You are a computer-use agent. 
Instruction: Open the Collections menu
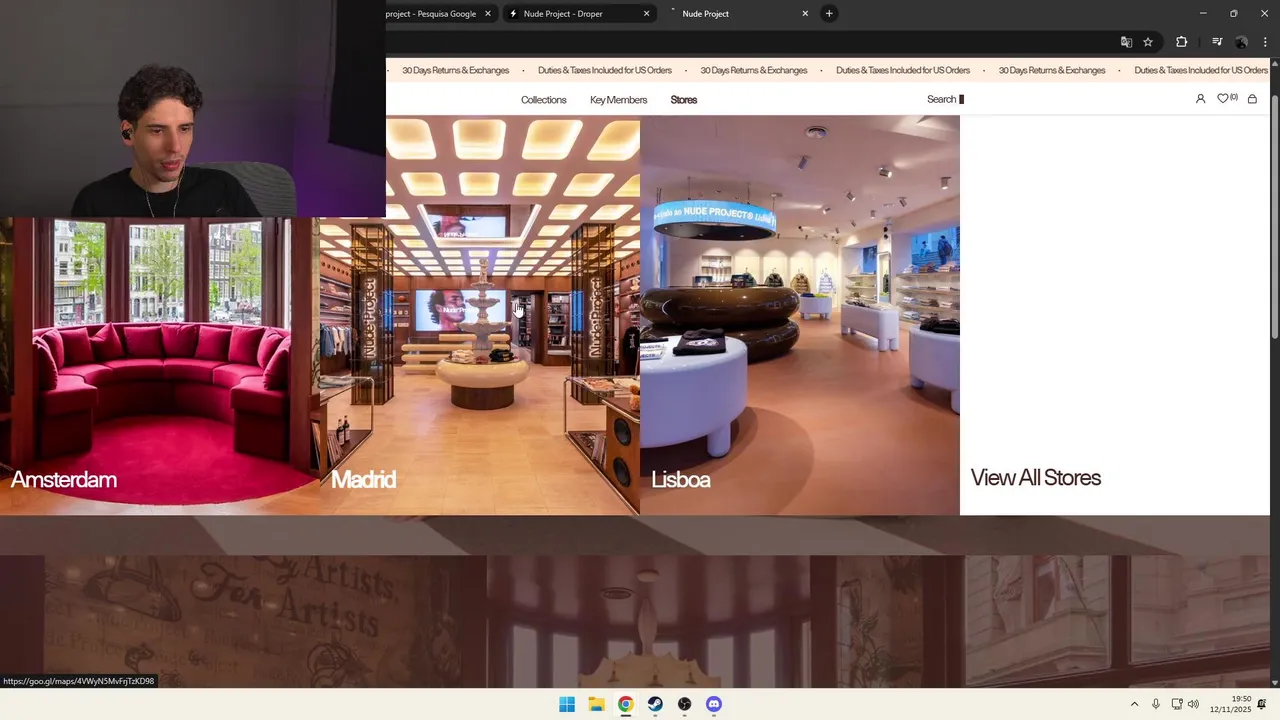pyautogui.click(x=543, y=100)
